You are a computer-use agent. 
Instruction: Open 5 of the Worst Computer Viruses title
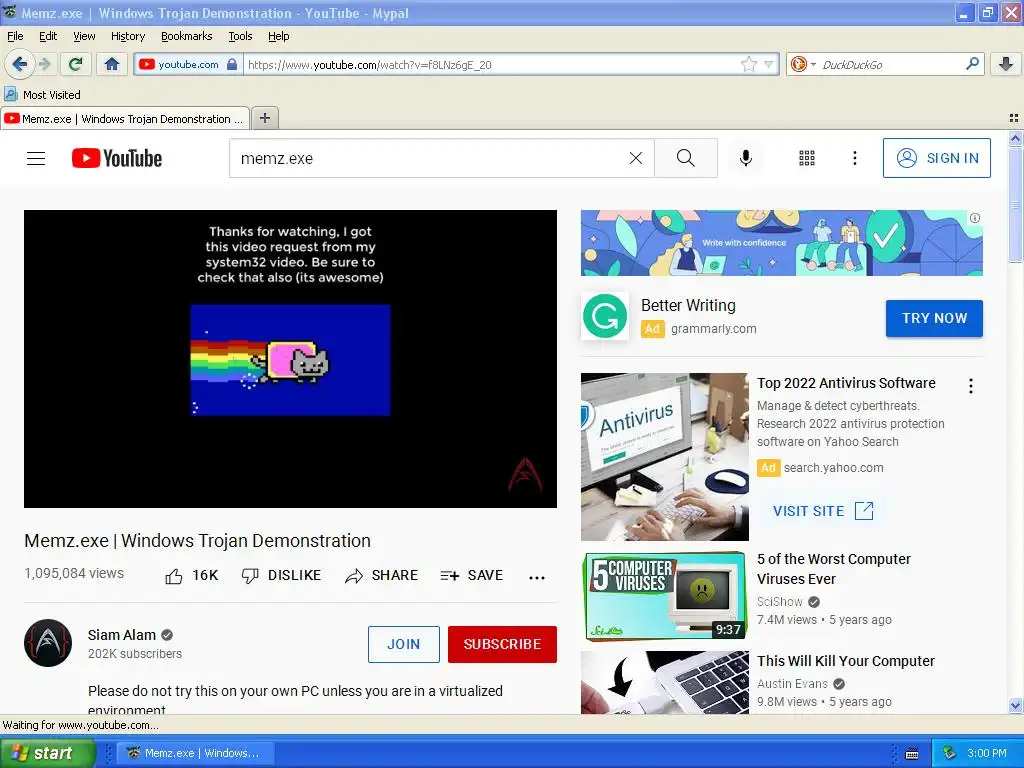click(834, 569)
